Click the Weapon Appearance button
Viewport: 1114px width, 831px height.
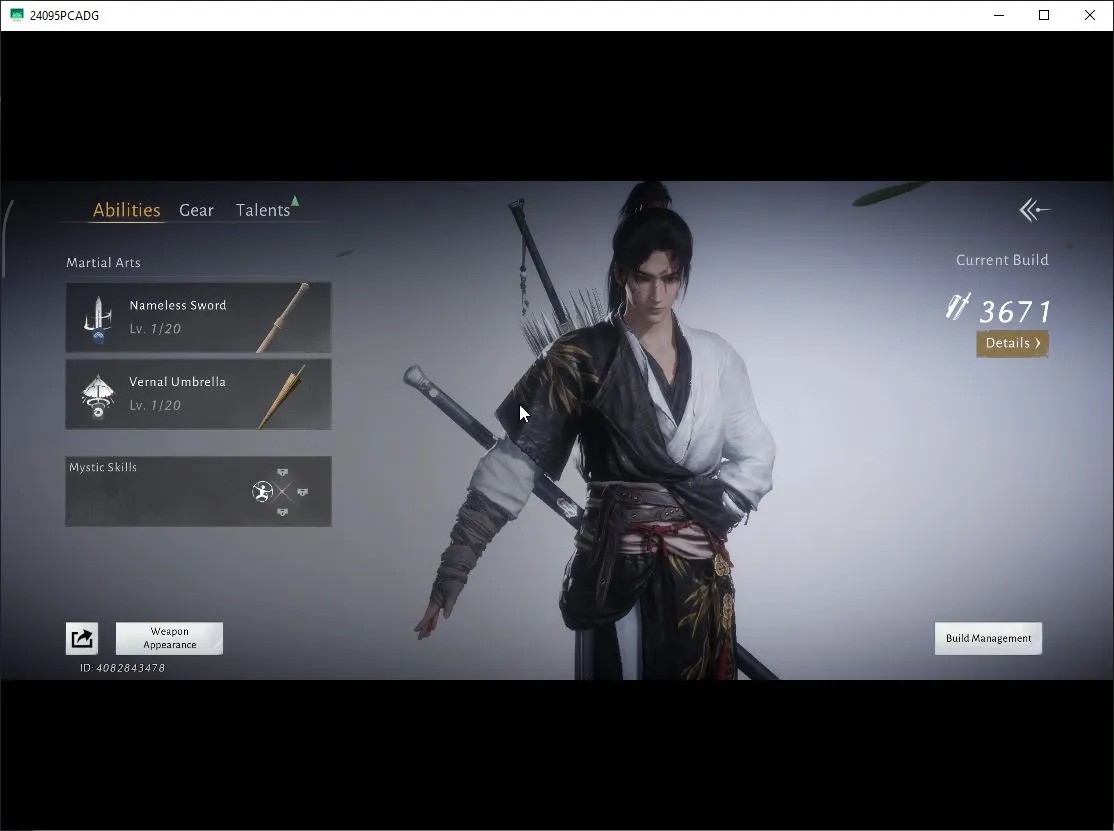point(169,639)
